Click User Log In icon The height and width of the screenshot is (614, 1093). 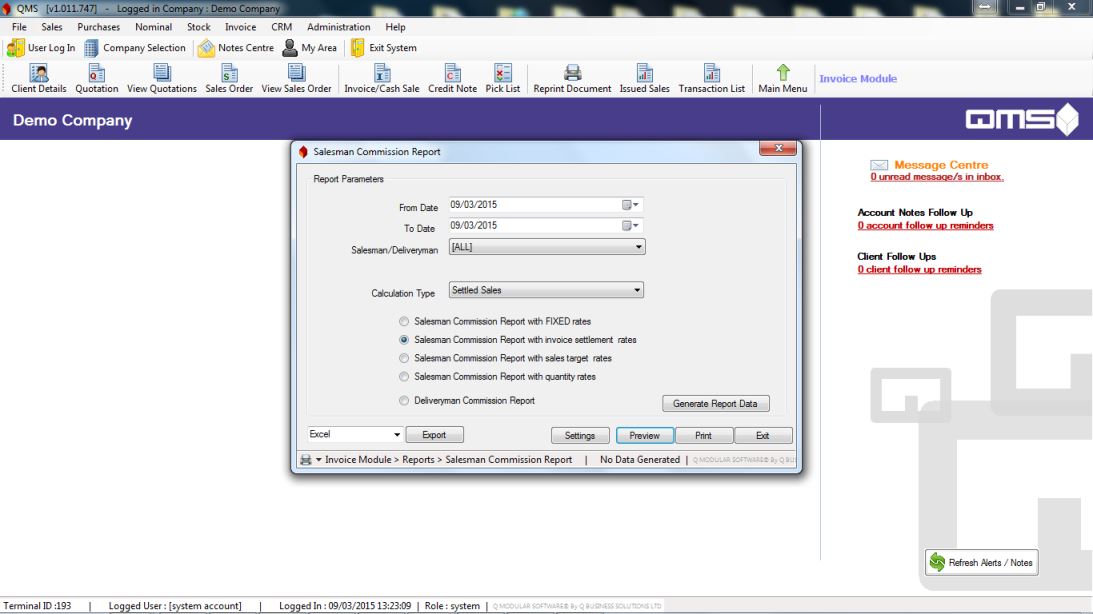click(41, 48)
